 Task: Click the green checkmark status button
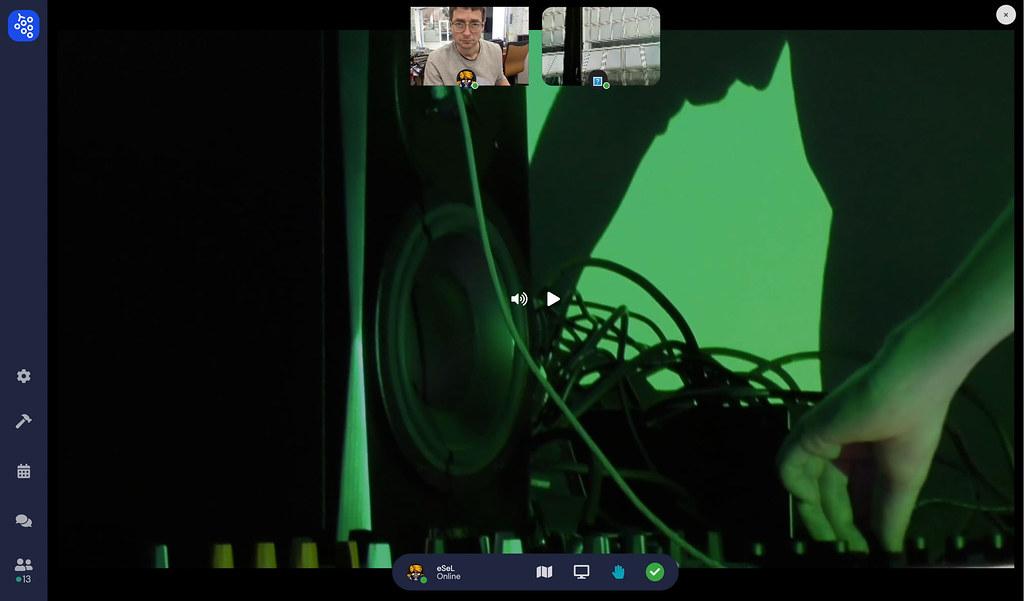(654, 572)
